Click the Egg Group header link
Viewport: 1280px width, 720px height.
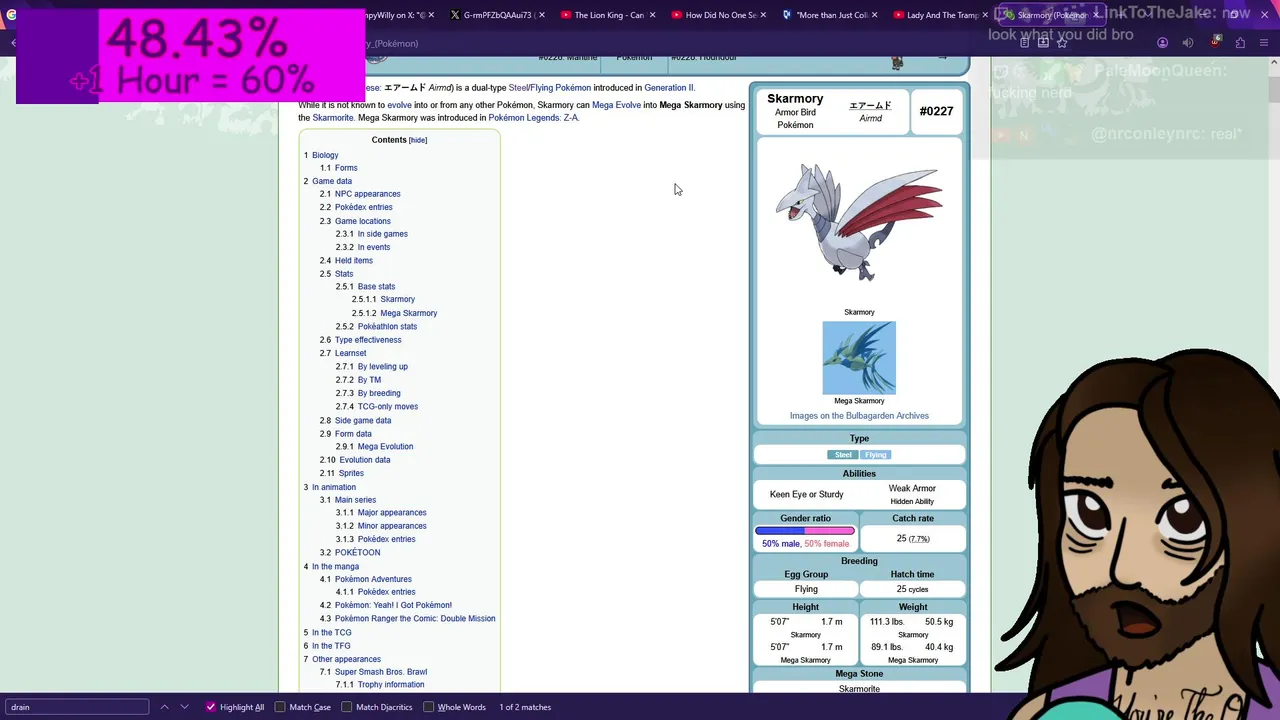[806, 575]
